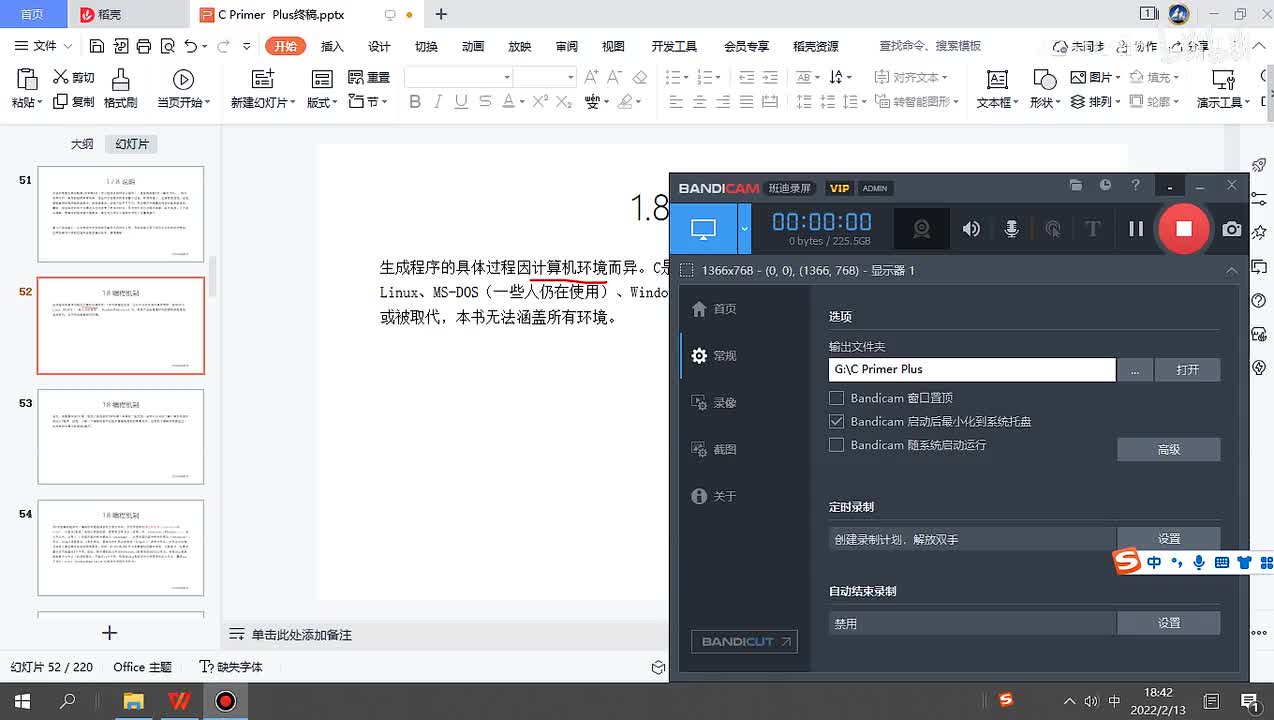The image size is (1274, 720).
Task: Open Bandicam help question mark
Action: [1135, 185]
